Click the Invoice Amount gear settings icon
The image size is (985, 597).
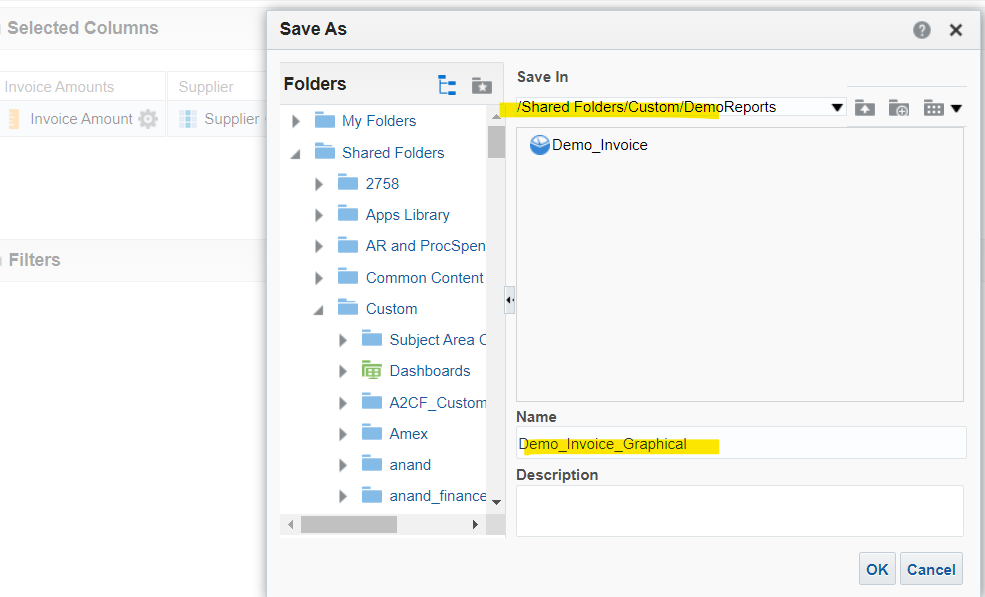(148, 119)
